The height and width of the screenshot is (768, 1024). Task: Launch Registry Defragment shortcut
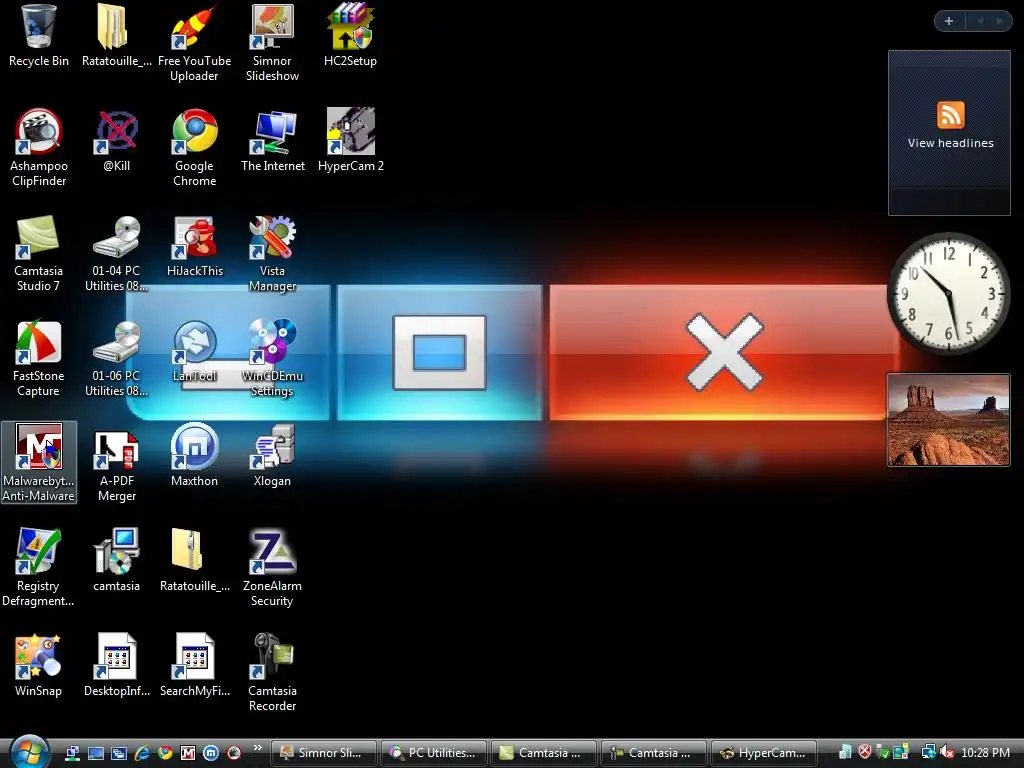[x=38, y=568]
